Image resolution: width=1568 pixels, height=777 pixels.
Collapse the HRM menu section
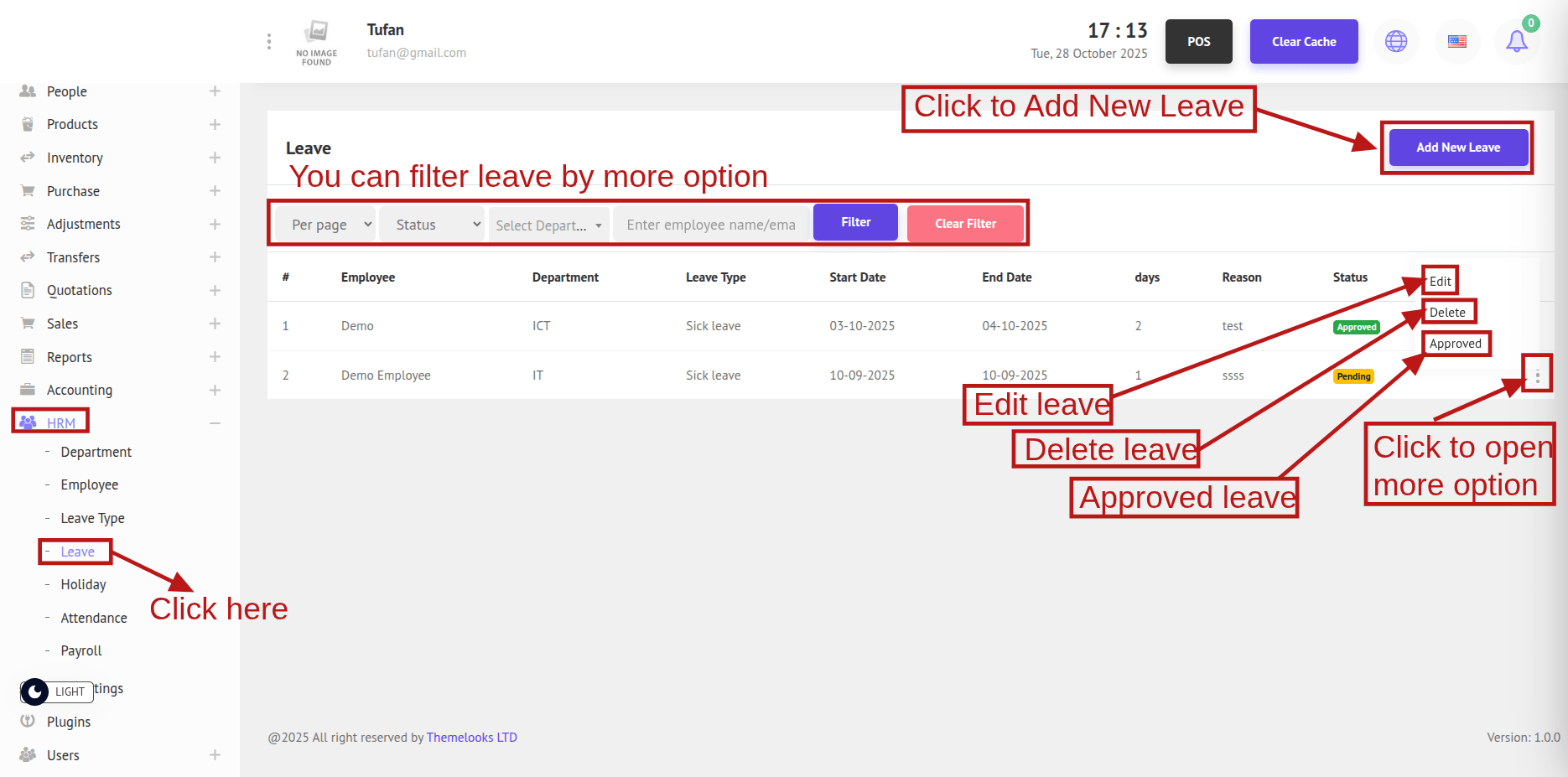pos(215,423)
